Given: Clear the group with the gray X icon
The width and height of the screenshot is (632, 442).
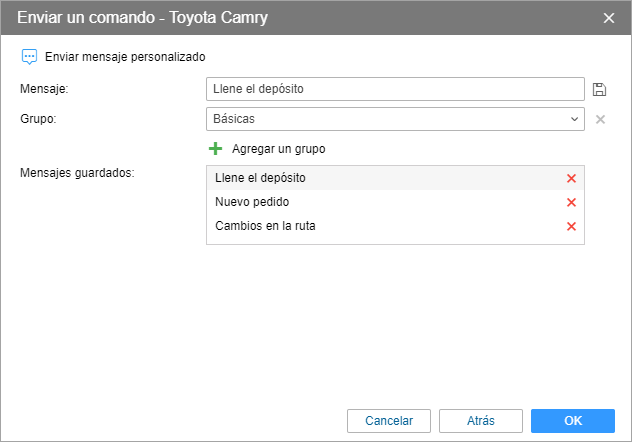Looking at the screenshot, I should point(600,119).
